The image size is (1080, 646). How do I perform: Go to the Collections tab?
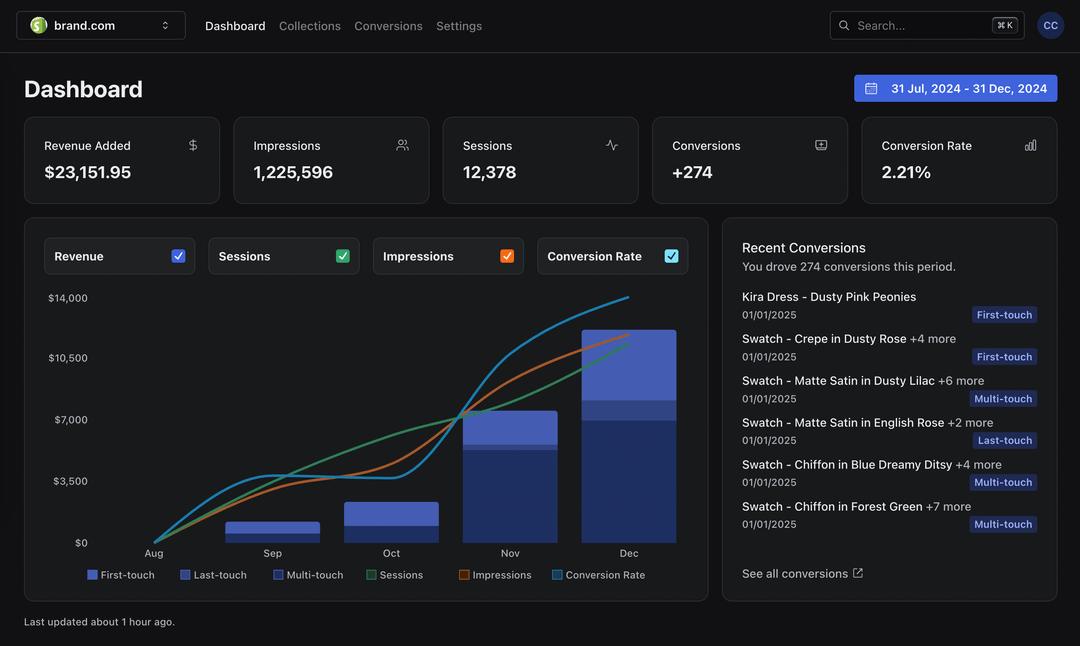coord(310,26)
